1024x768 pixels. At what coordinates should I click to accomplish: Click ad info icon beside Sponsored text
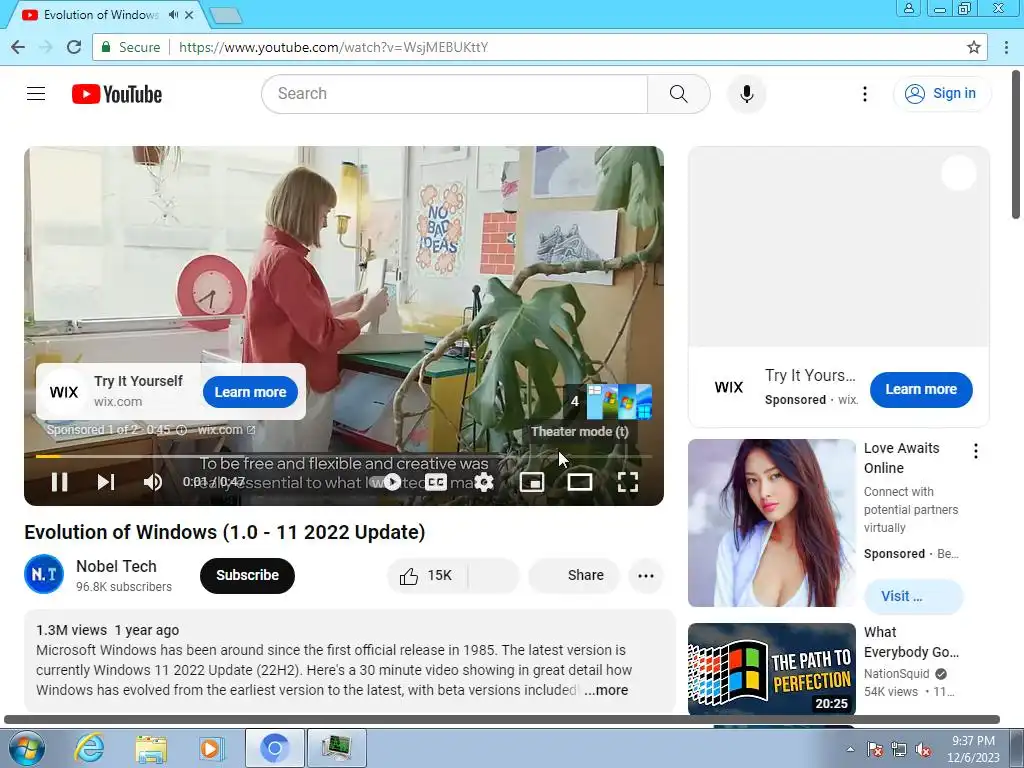[182, 430]
